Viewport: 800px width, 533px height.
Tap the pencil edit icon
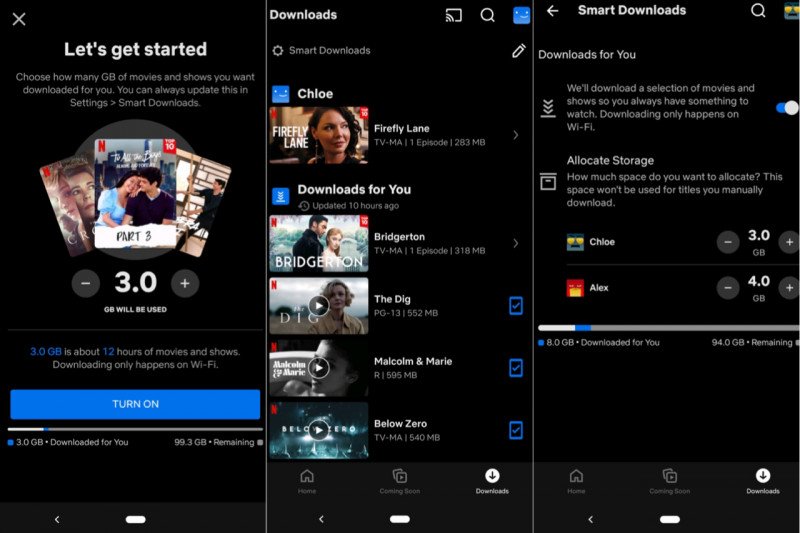[x=518, y=50]
